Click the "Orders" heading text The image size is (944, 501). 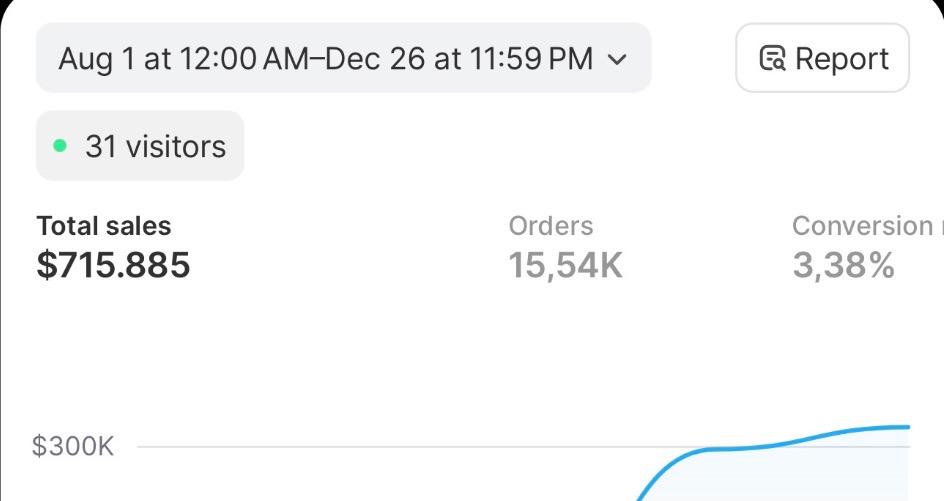tap(551, 226)
